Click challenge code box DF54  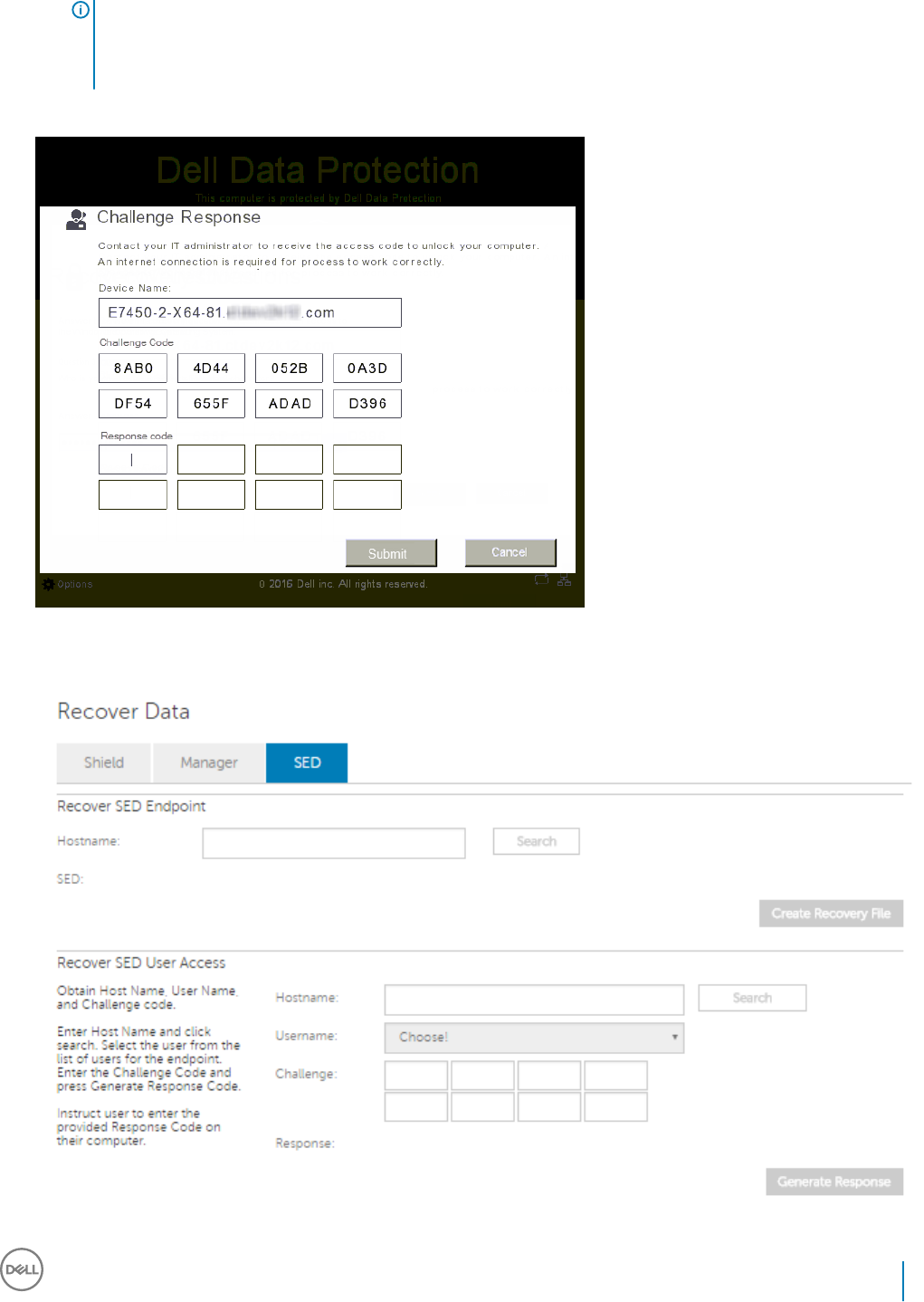pos(133,404)
